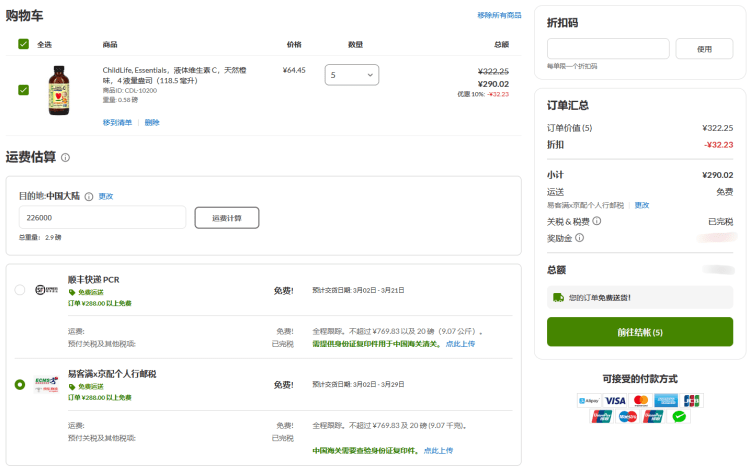Viewport: 750px width, 472px height.
Task: Click the American Express payment icon
Action: (x=666, y=401)
